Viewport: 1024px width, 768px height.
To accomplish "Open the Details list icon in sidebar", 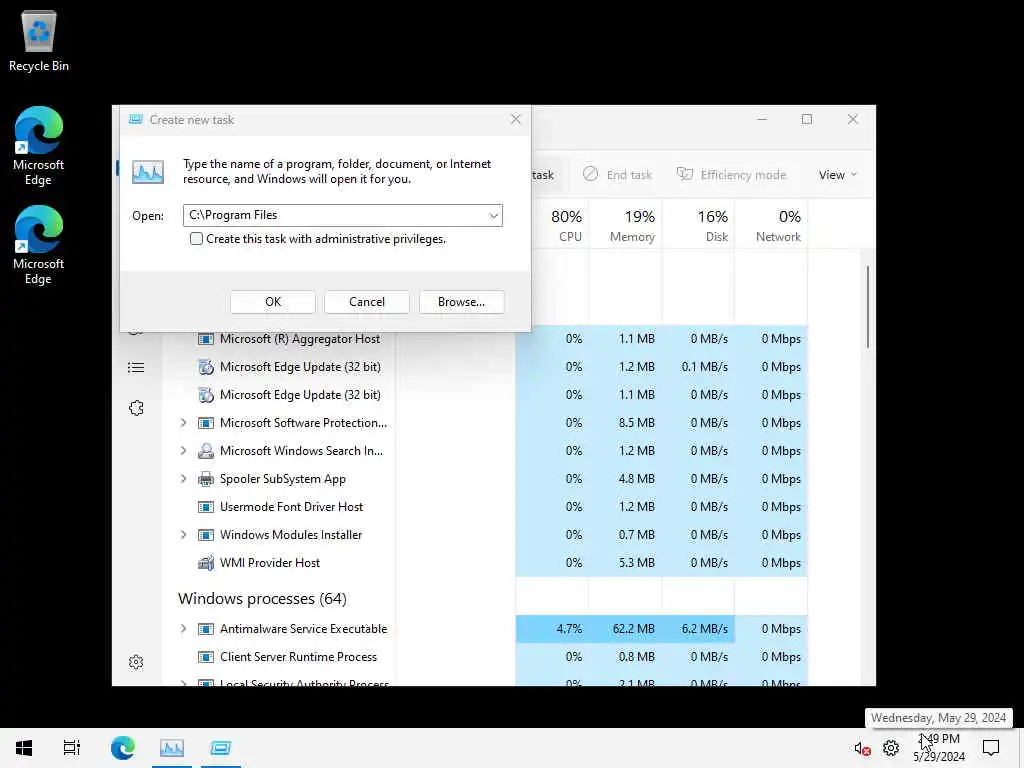I will pyautogui.click(x=136, y=368).
